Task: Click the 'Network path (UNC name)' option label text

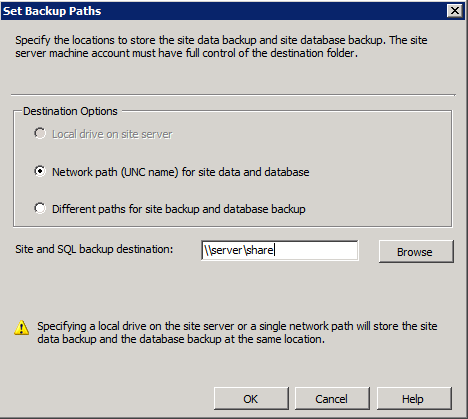Action: point(181,172)
